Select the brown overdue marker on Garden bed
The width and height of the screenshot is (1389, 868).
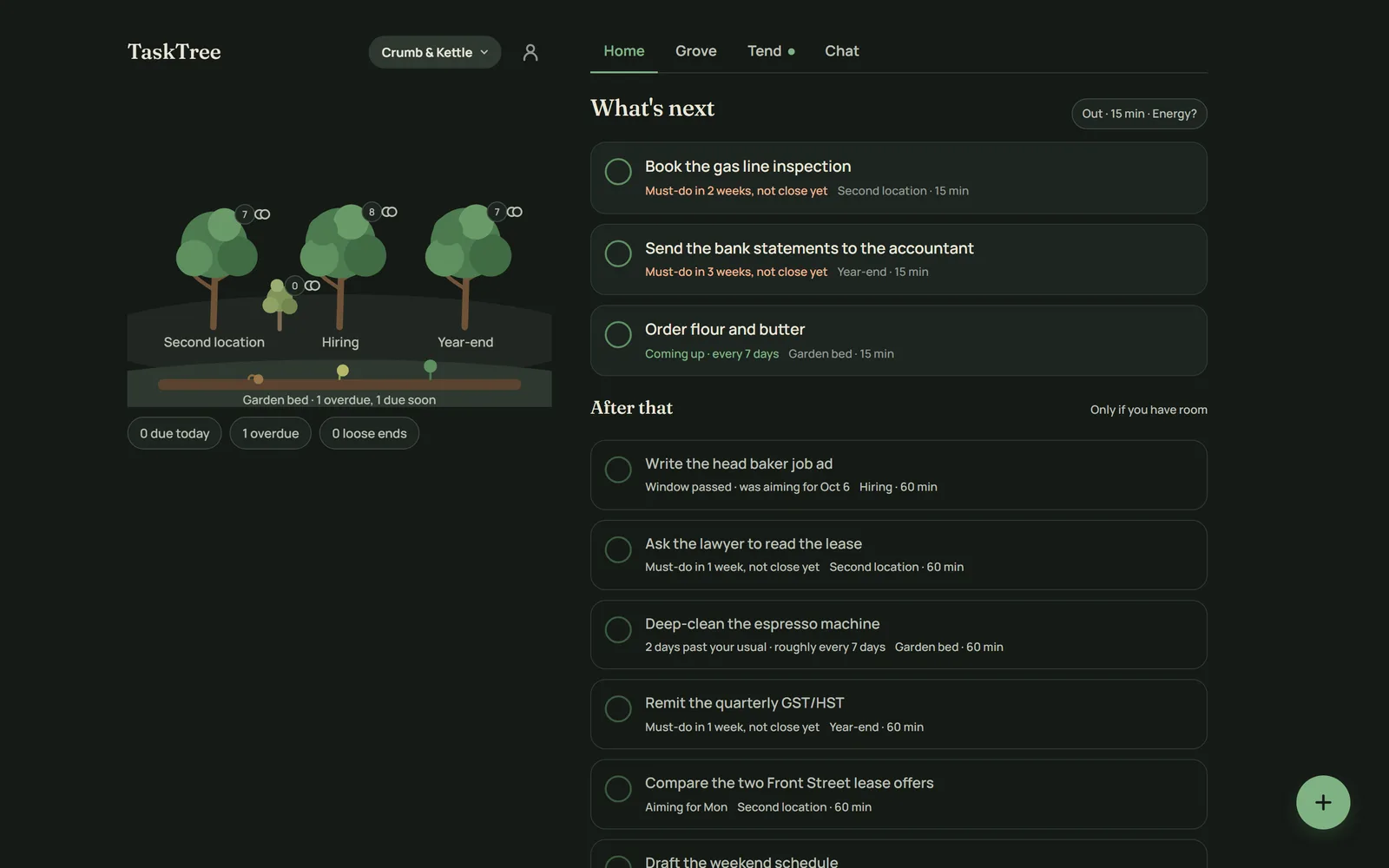click(256, 378)
